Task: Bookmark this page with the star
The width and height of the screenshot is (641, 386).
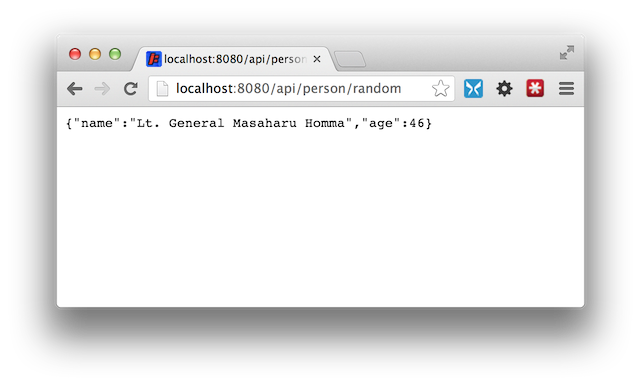Action: click(x=440, y=88)
